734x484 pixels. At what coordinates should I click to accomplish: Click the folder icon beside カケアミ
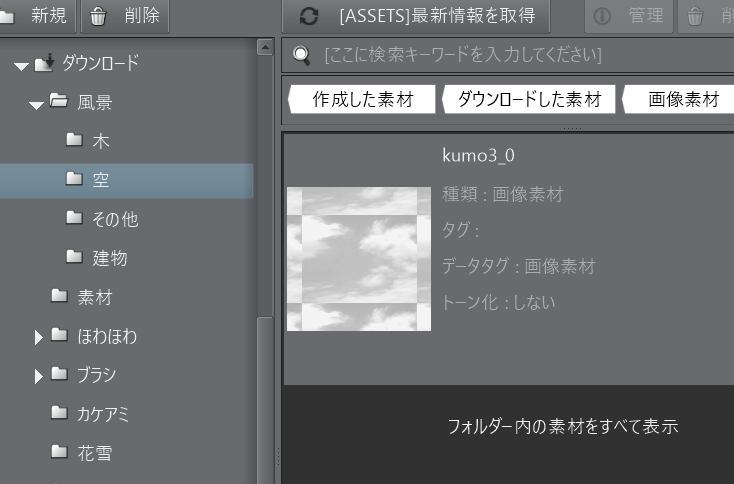click(x=59, y=412)
